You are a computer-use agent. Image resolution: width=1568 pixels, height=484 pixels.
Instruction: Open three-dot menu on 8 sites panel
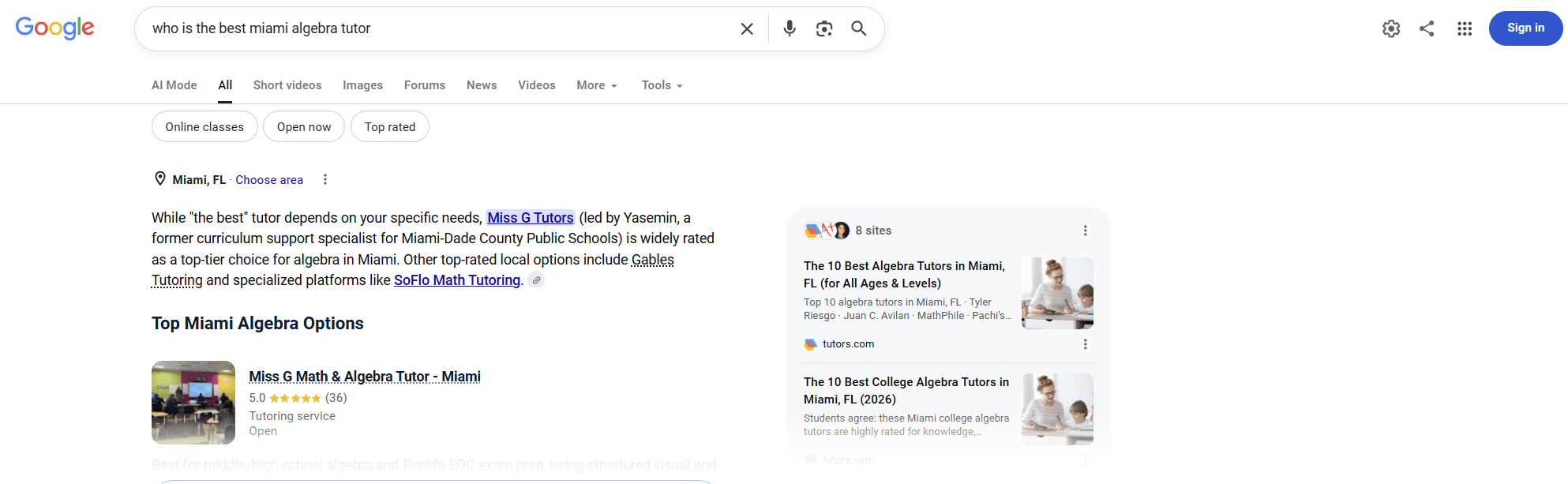(1086, 231)
